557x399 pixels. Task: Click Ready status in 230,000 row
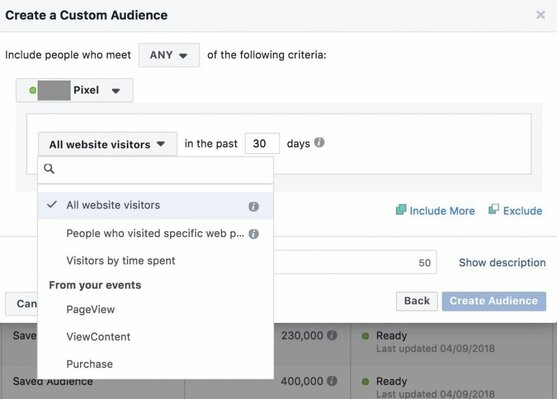tap(391, 335)
